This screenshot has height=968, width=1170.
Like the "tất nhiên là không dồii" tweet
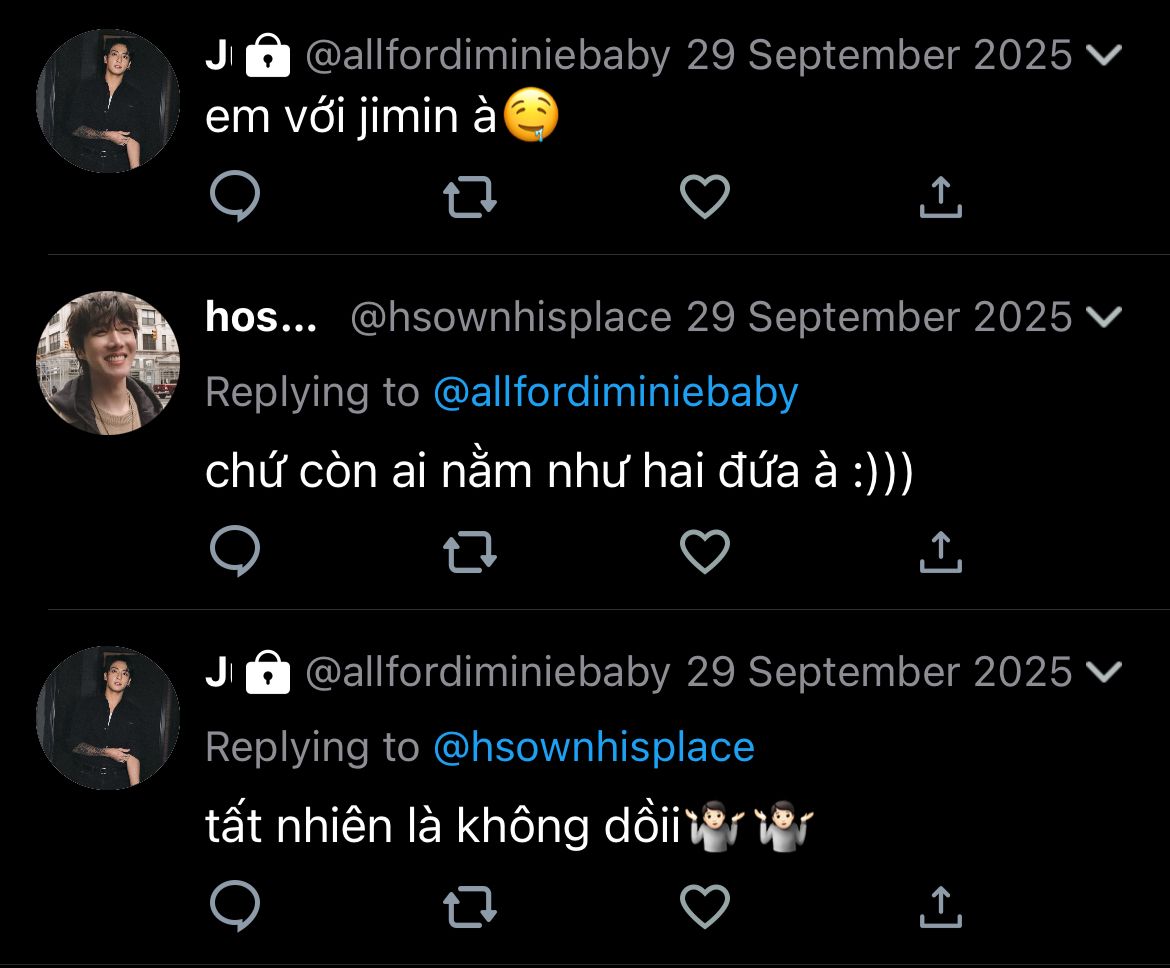tap(705, 906)
